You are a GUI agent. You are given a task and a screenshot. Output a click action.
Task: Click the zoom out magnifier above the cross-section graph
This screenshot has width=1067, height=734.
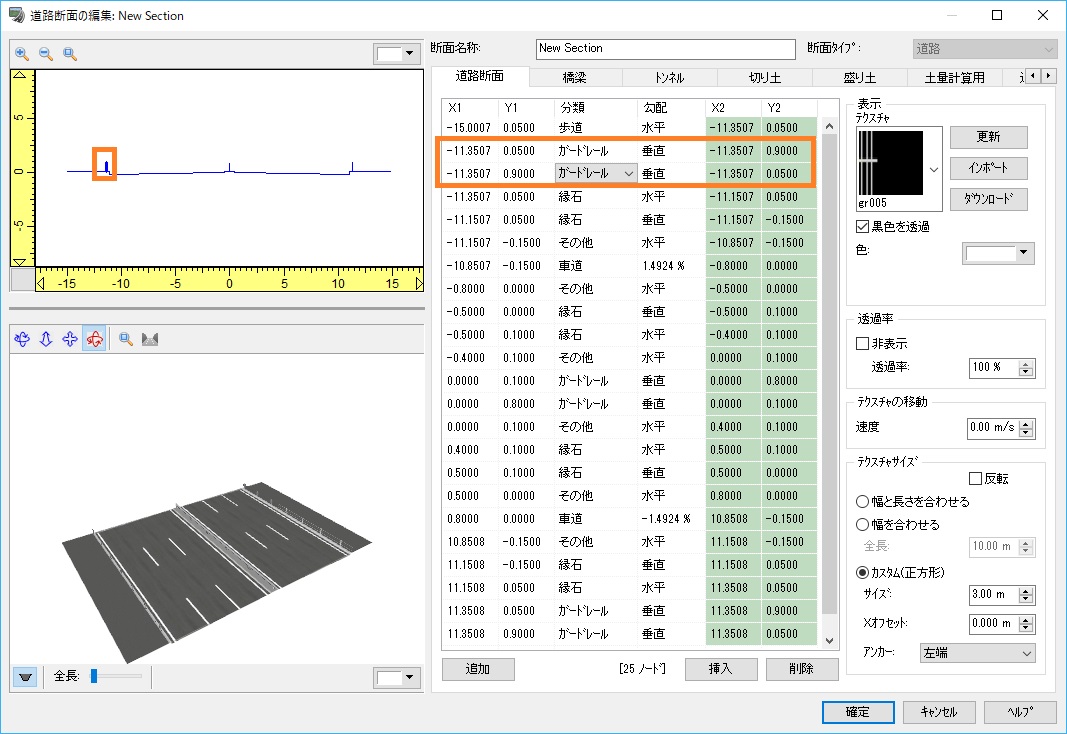click(x=46, y=54)
